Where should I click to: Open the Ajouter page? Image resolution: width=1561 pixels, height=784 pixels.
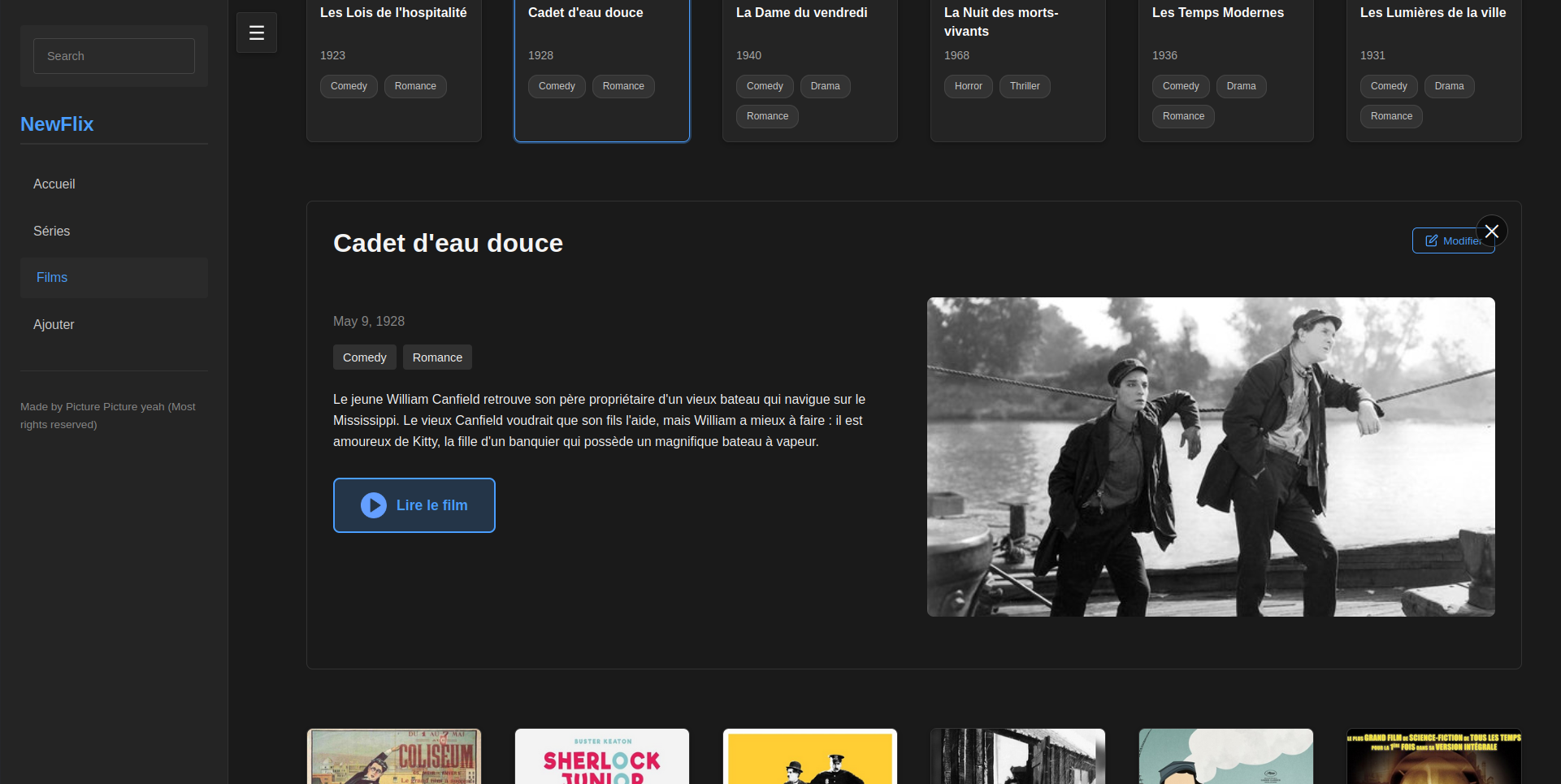[x=54, y=325]
